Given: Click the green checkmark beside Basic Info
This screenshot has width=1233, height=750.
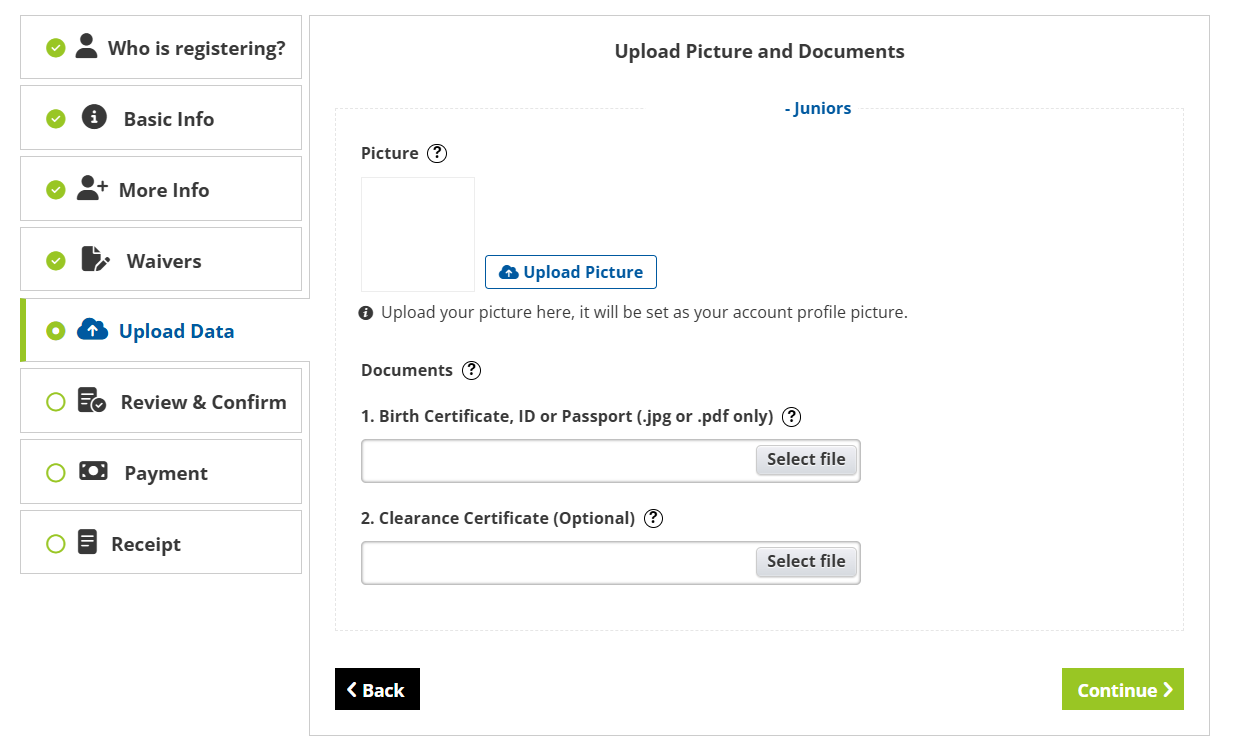Looking at the screenshot, I should click(x=56, y=119).
